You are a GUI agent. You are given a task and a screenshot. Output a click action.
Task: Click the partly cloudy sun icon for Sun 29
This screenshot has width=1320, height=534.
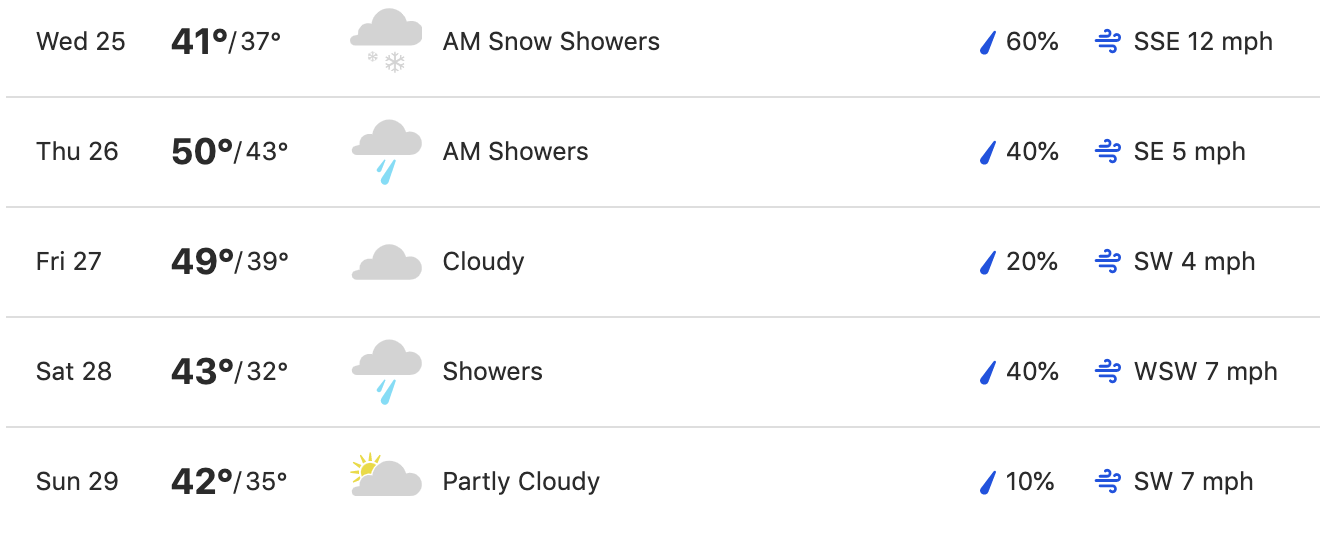click(x=386, y=476)
